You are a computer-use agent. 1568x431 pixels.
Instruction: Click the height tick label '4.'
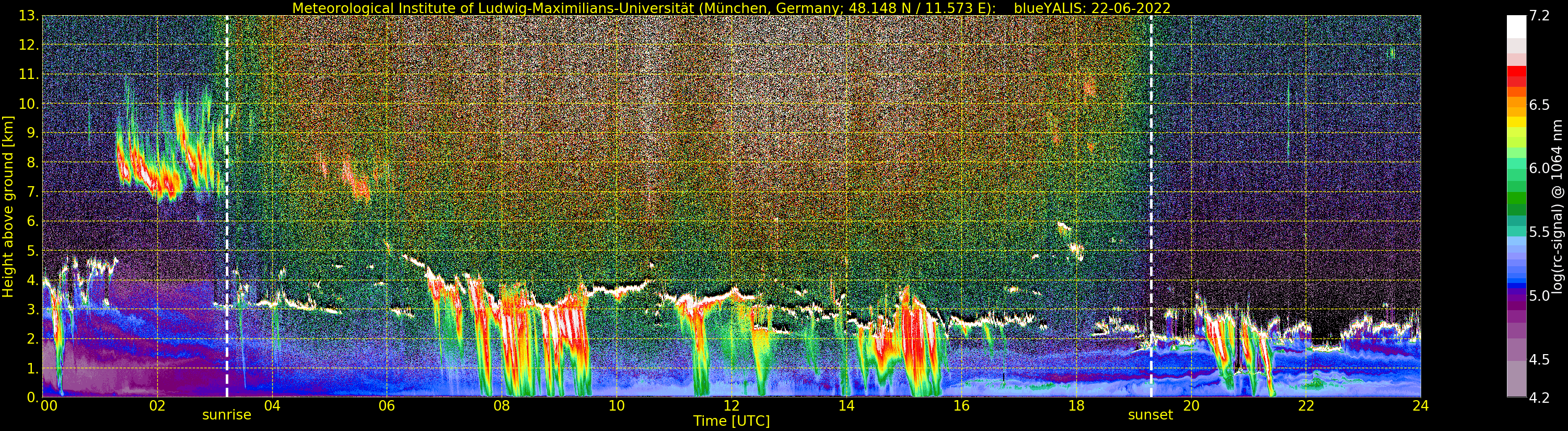(32, 280)
